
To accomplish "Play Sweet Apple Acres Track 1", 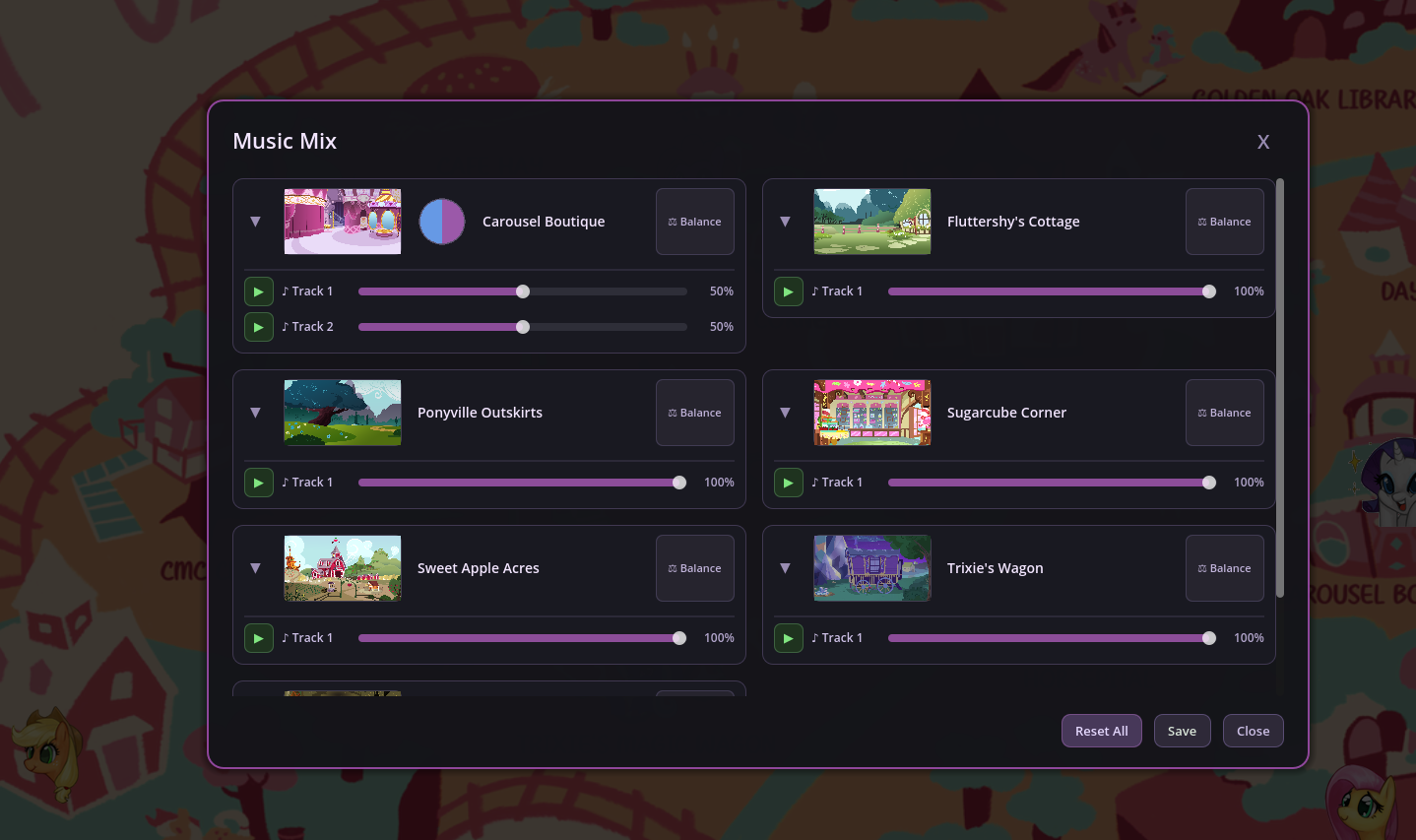I will click(x=258, y=638).
